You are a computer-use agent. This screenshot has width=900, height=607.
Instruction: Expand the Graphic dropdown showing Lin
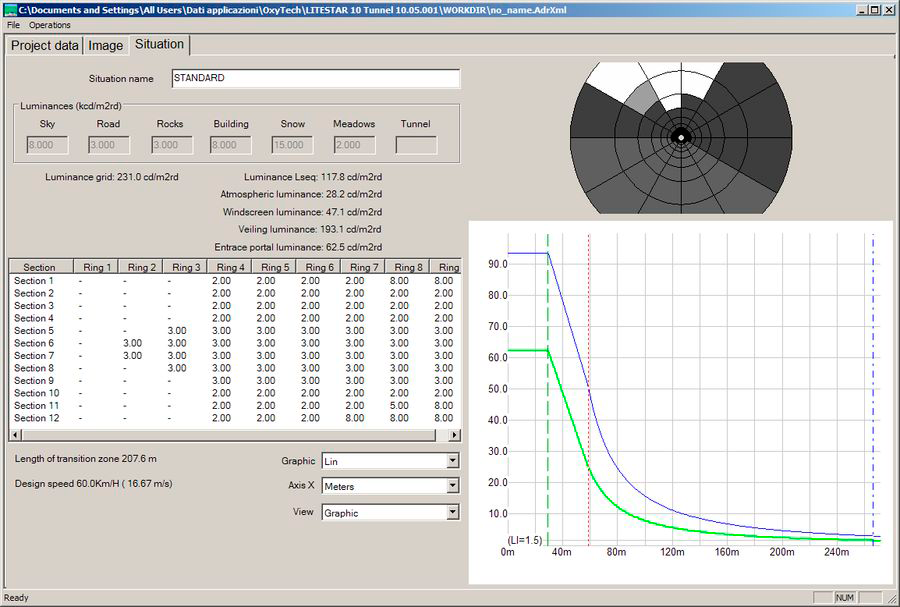(x=453, y=461)
